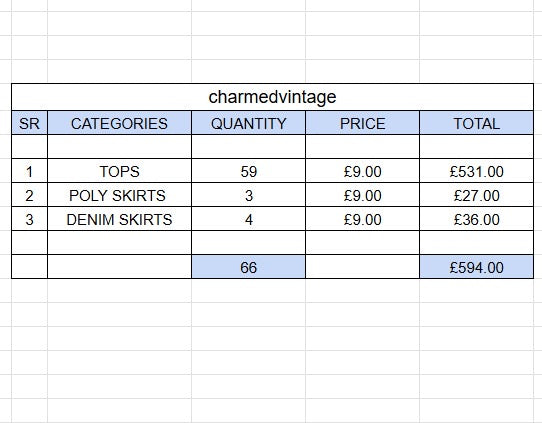
Task: Select the £27.00 total cell
Action: 476,195
